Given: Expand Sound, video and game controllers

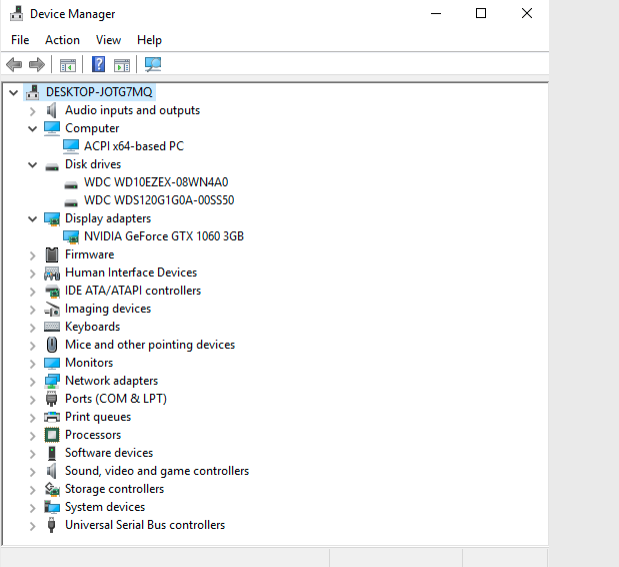Looking at the screenshot, I should click(33, 472).
